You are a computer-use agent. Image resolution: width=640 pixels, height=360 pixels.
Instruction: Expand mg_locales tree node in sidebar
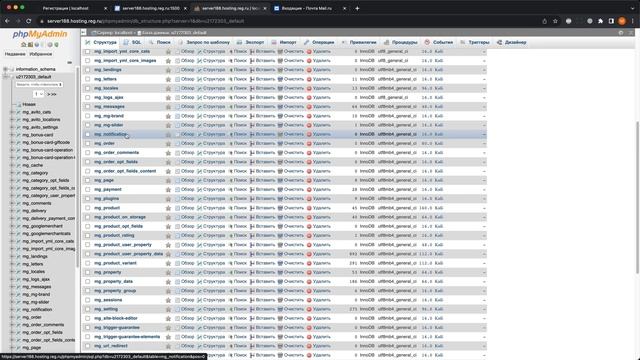click(12, 272)
